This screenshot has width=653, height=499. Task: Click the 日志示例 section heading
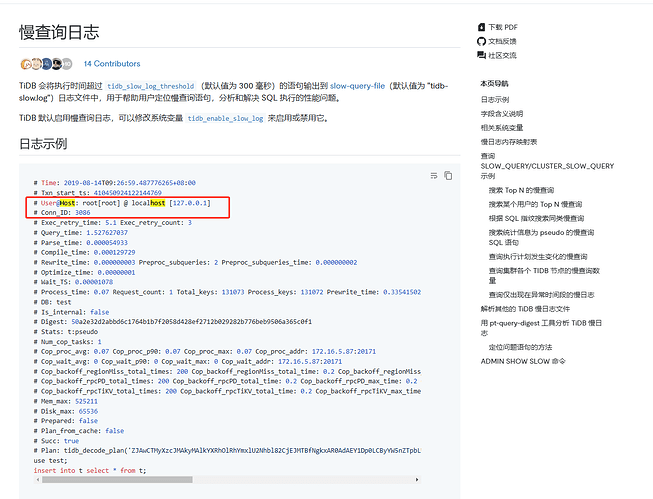click(43, 144)
